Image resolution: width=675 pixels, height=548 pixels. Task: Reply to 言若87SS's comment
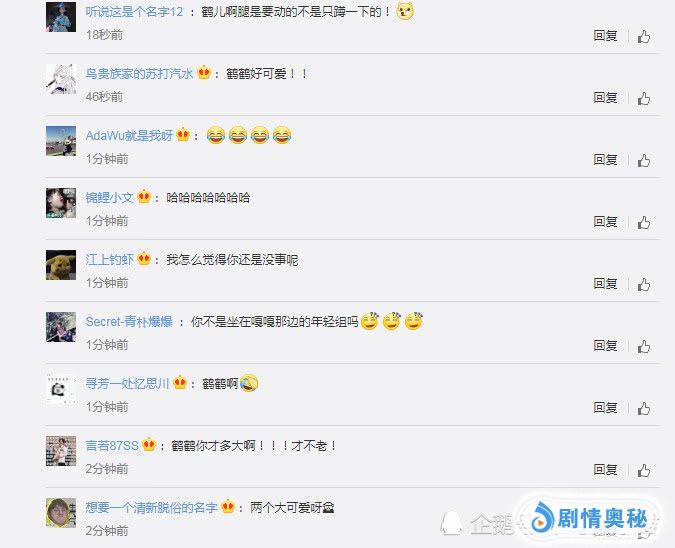click(x=605, y=470)
